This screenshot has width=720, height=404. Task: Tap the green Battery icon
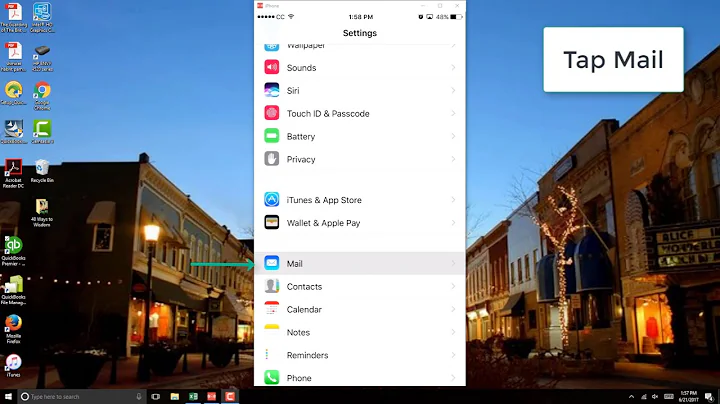[x=271, y=136]
